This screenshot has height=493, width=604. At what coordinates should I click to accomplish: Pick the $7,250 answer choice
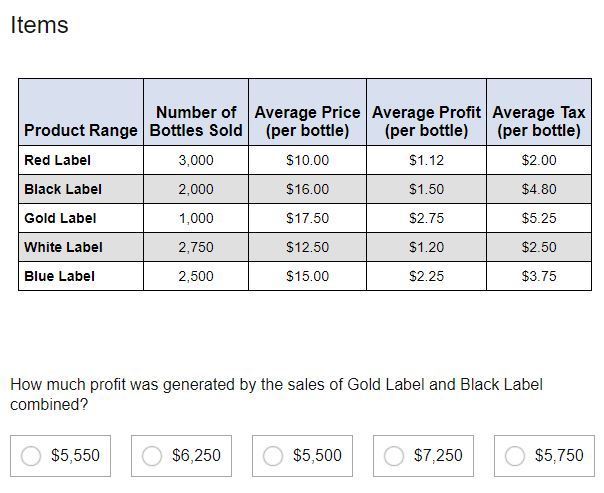point(394,456)
